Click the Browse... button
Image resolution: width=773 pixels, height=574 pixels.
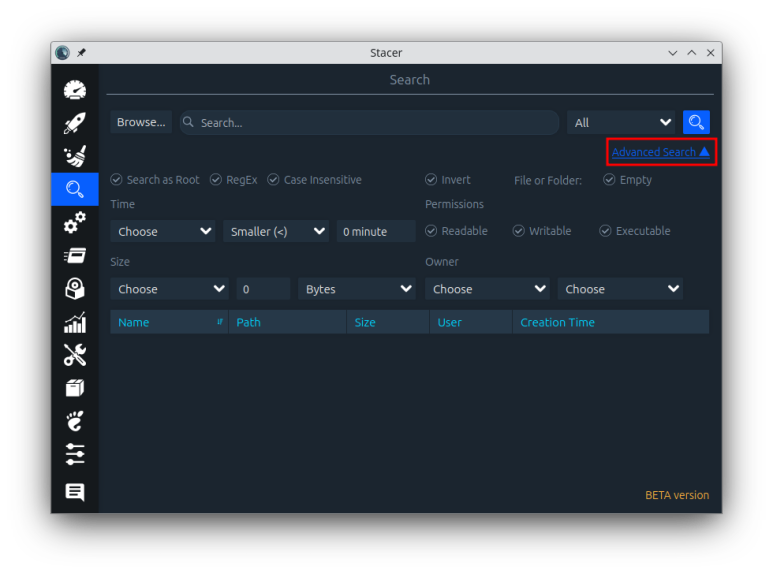click(x=141, y=122)
